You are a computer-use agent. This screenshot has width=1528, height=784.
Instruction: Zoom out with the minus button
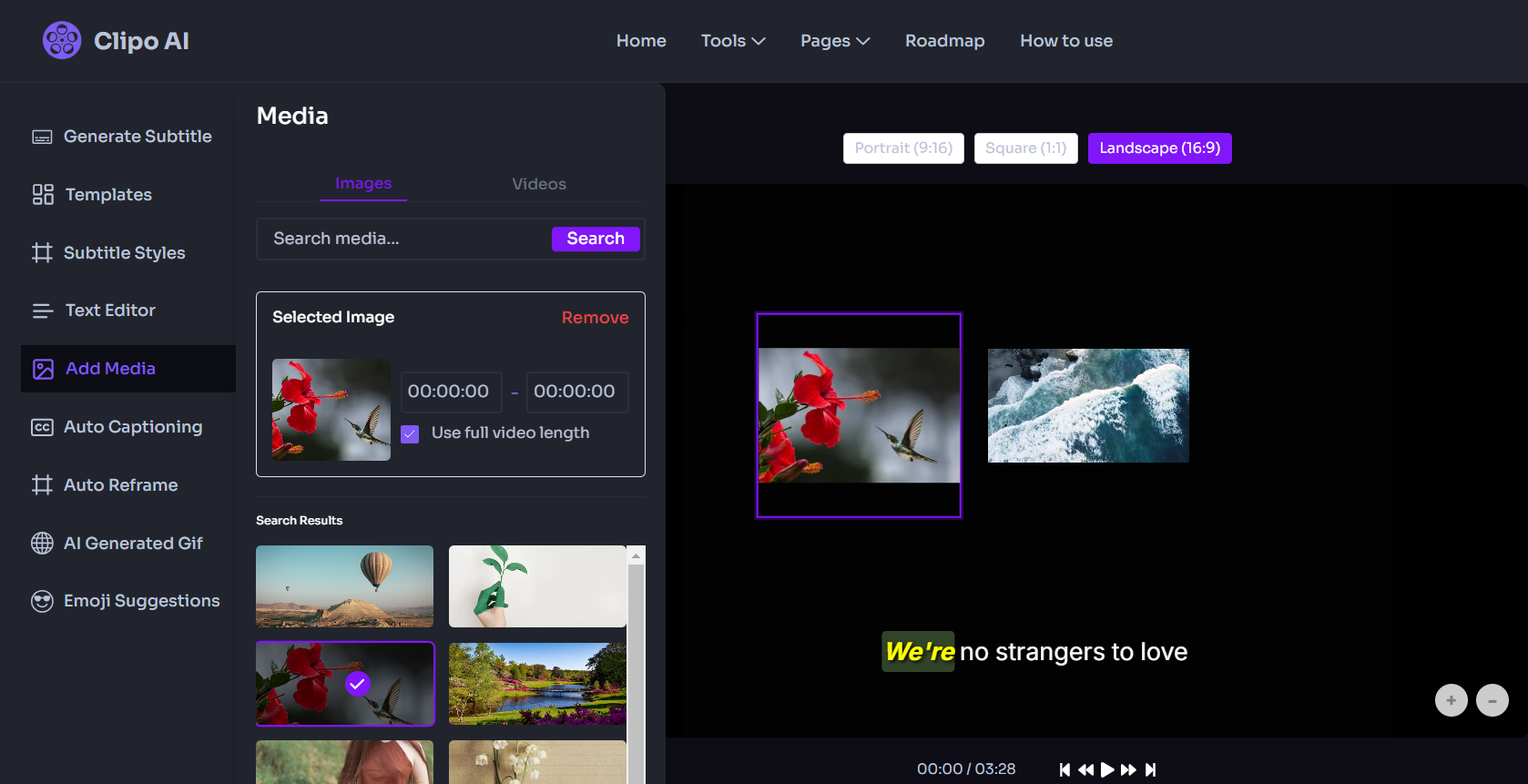pos(1492,700)
